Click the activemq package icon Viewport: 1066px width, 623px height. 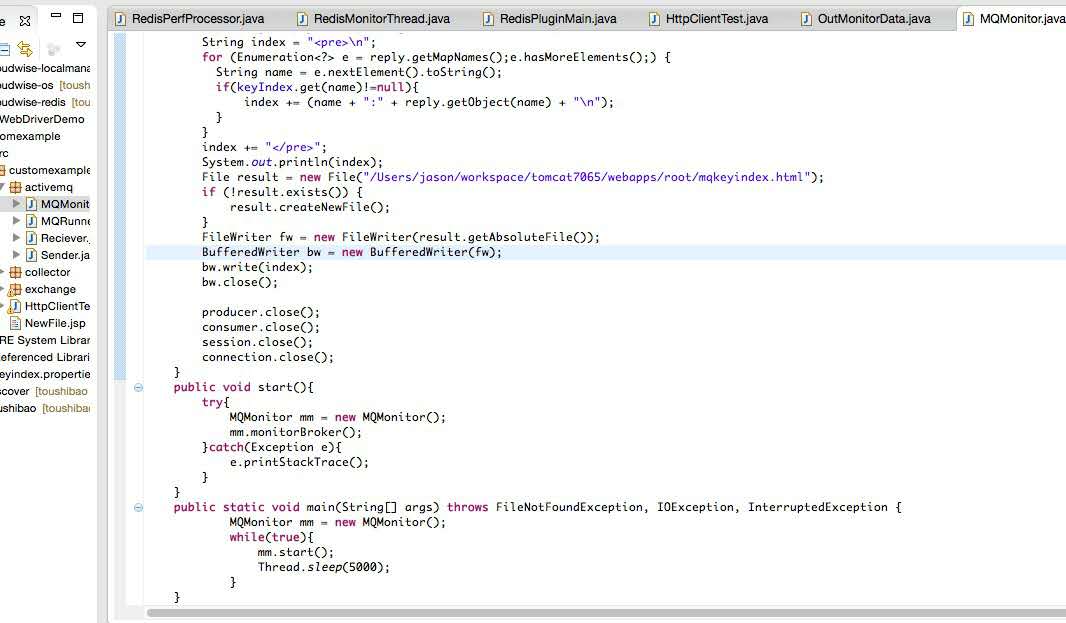[15, 187]
